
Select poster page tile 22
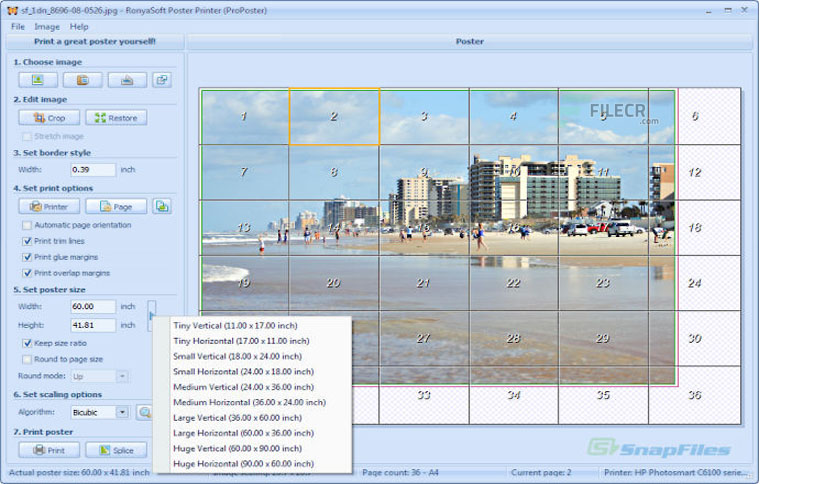[513, 283]
